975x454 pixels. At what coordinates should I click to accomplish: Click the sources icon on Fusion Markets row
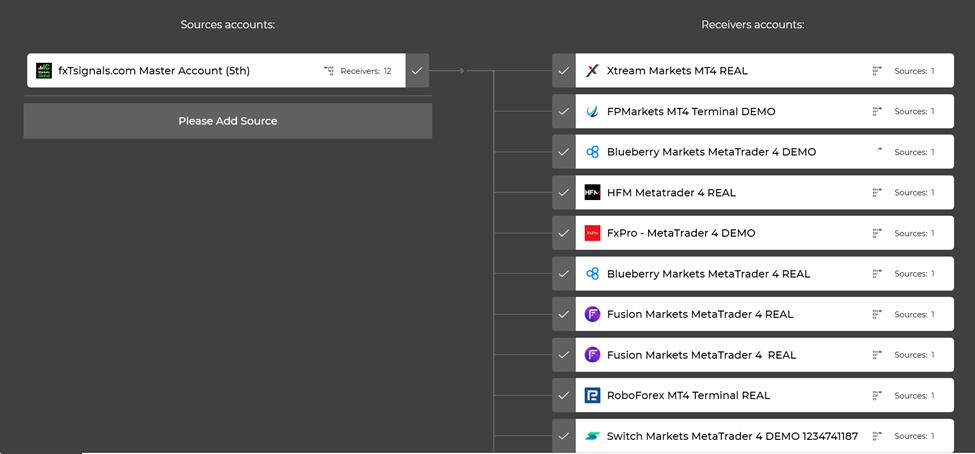[x=877, y=314]
